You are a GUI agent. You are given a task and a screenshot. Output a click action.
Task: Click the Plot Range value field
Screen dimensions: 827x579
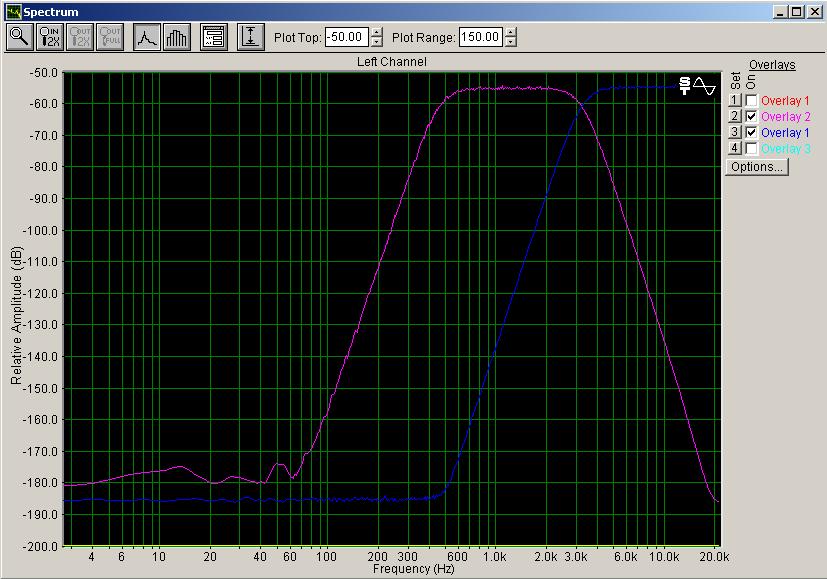tap(480, 37)
